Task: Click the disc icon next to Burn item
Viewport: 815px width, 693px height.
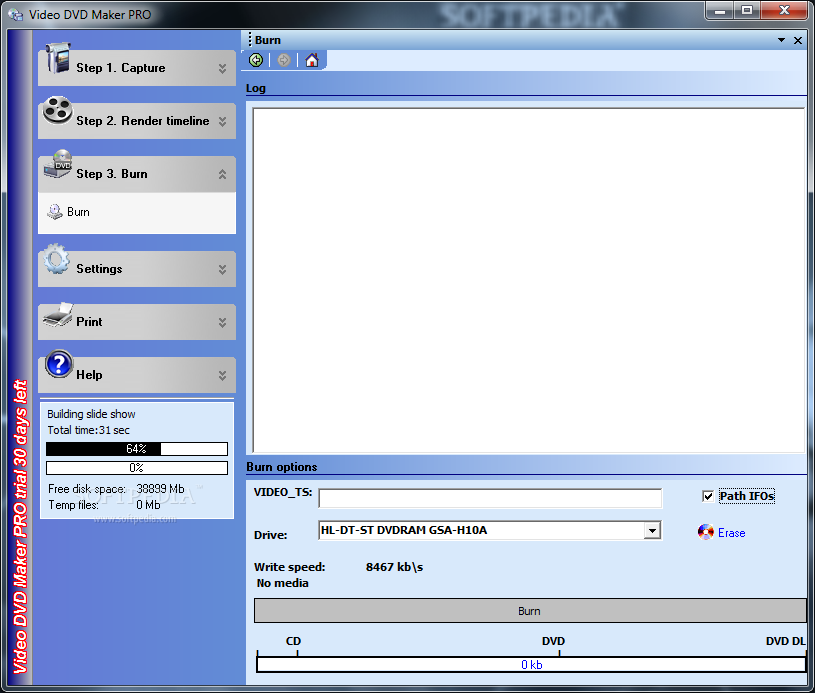Action: [55, 212]
